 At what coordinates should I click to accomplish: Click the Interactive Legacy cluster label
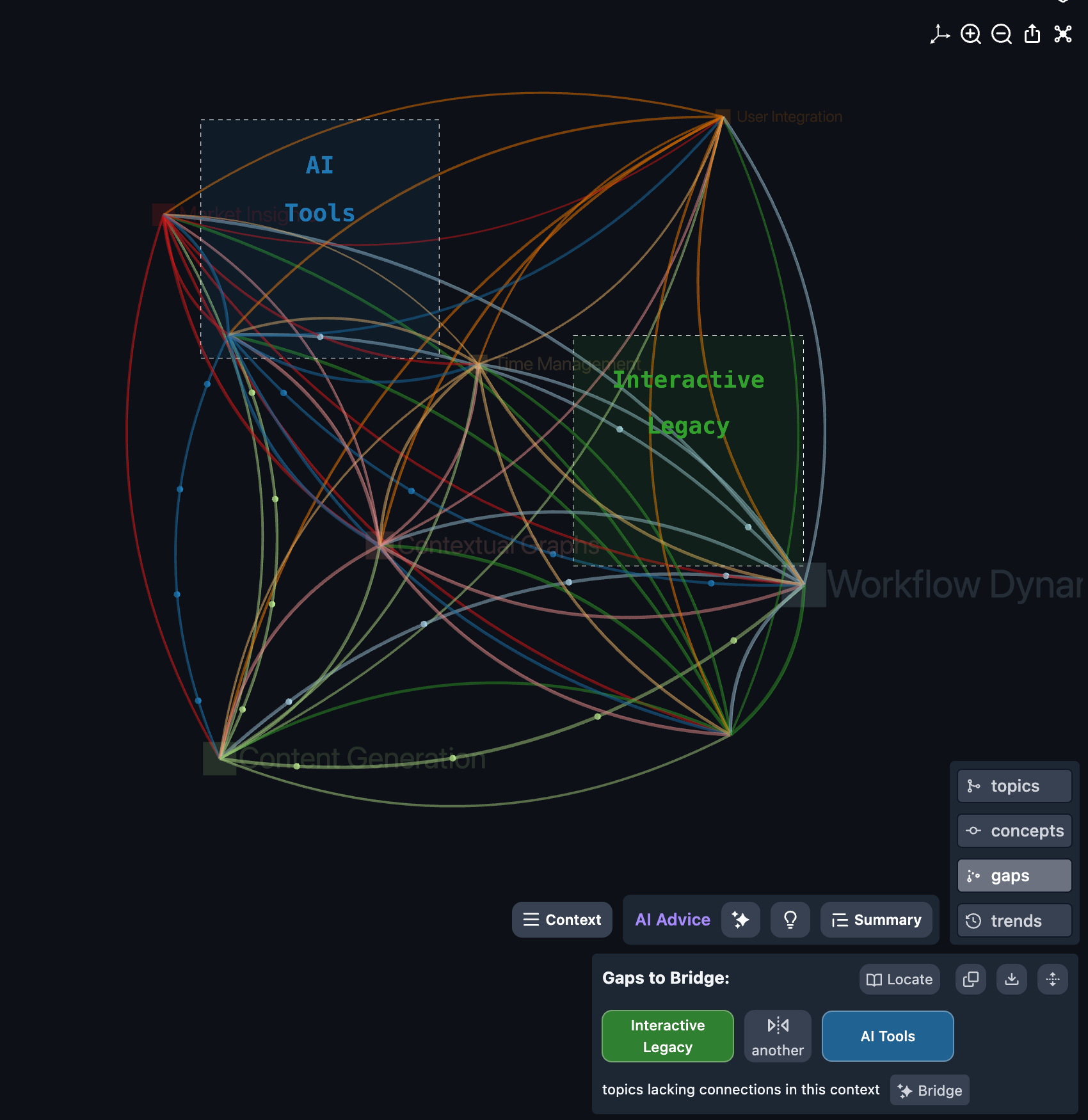point(689,403)
